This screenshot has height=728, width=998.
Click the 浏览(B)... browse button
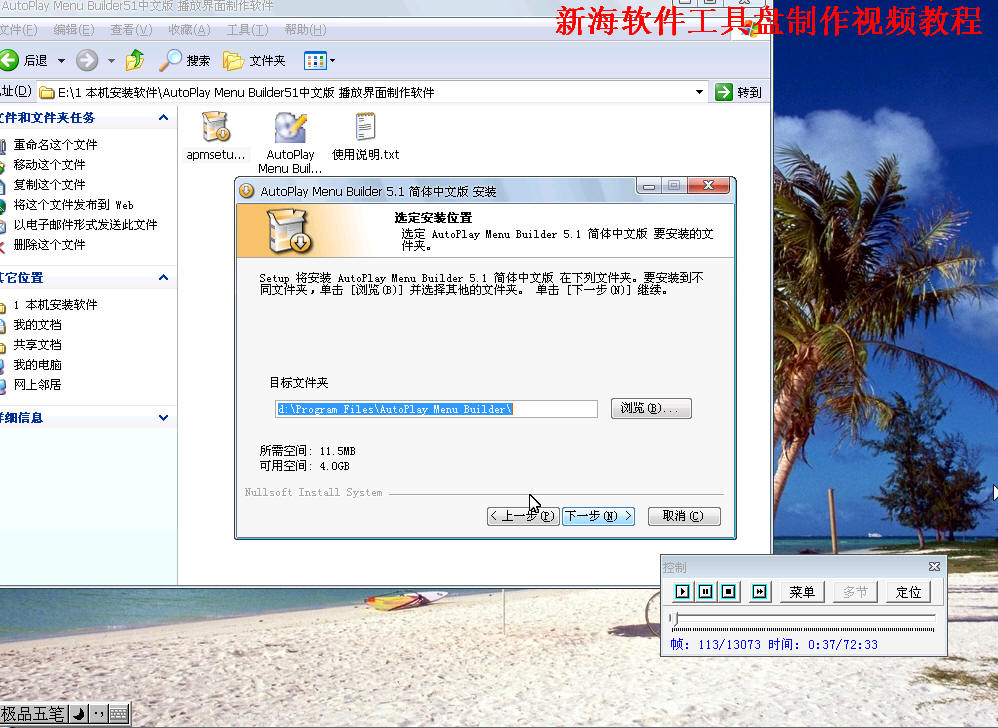point(651,409)
